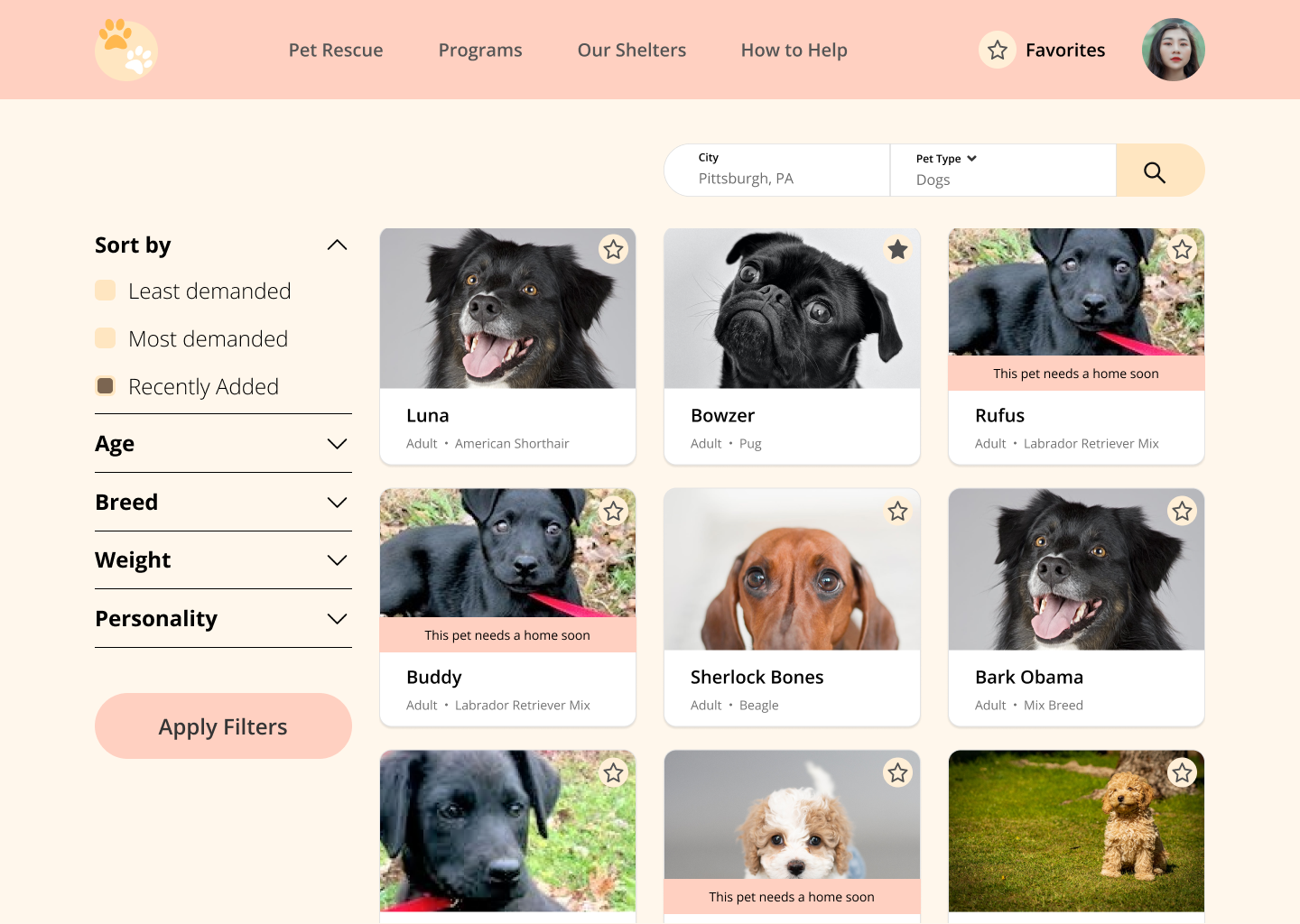Open the Pet Rescue menu item
This screenshot has width=1300, height=924.
click(x=336, y=51)
